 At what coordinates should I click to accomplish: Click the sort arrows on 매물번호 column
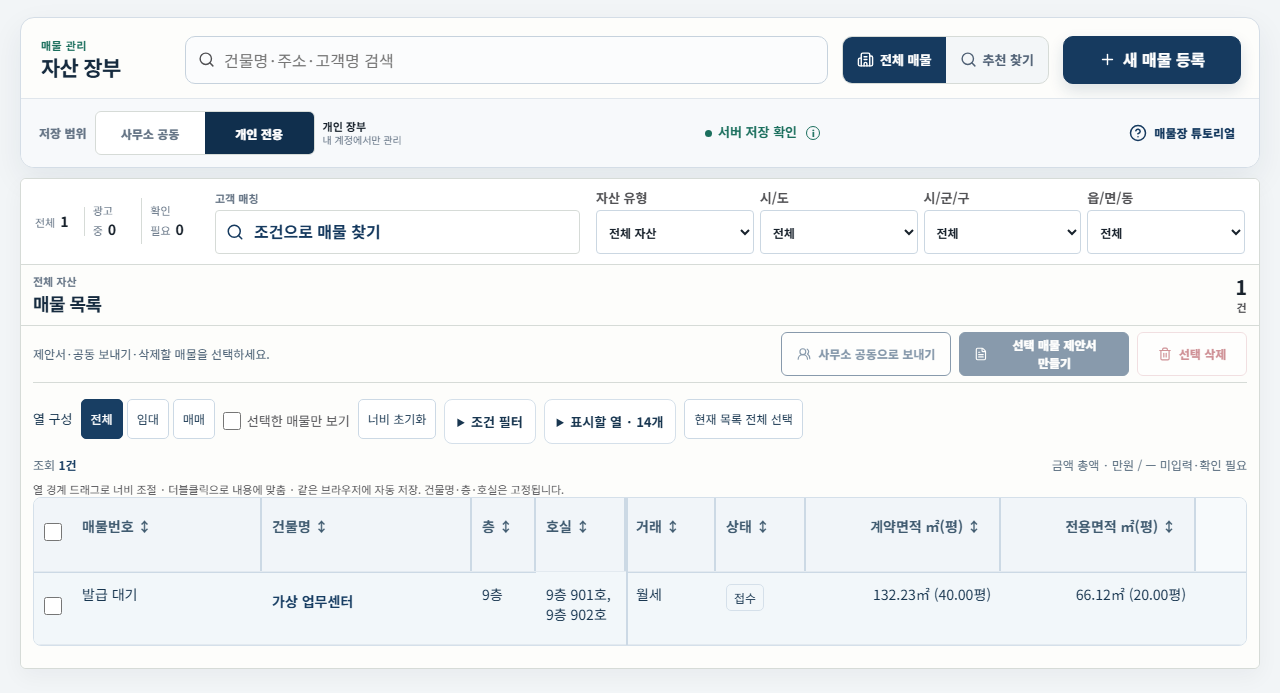145,527
